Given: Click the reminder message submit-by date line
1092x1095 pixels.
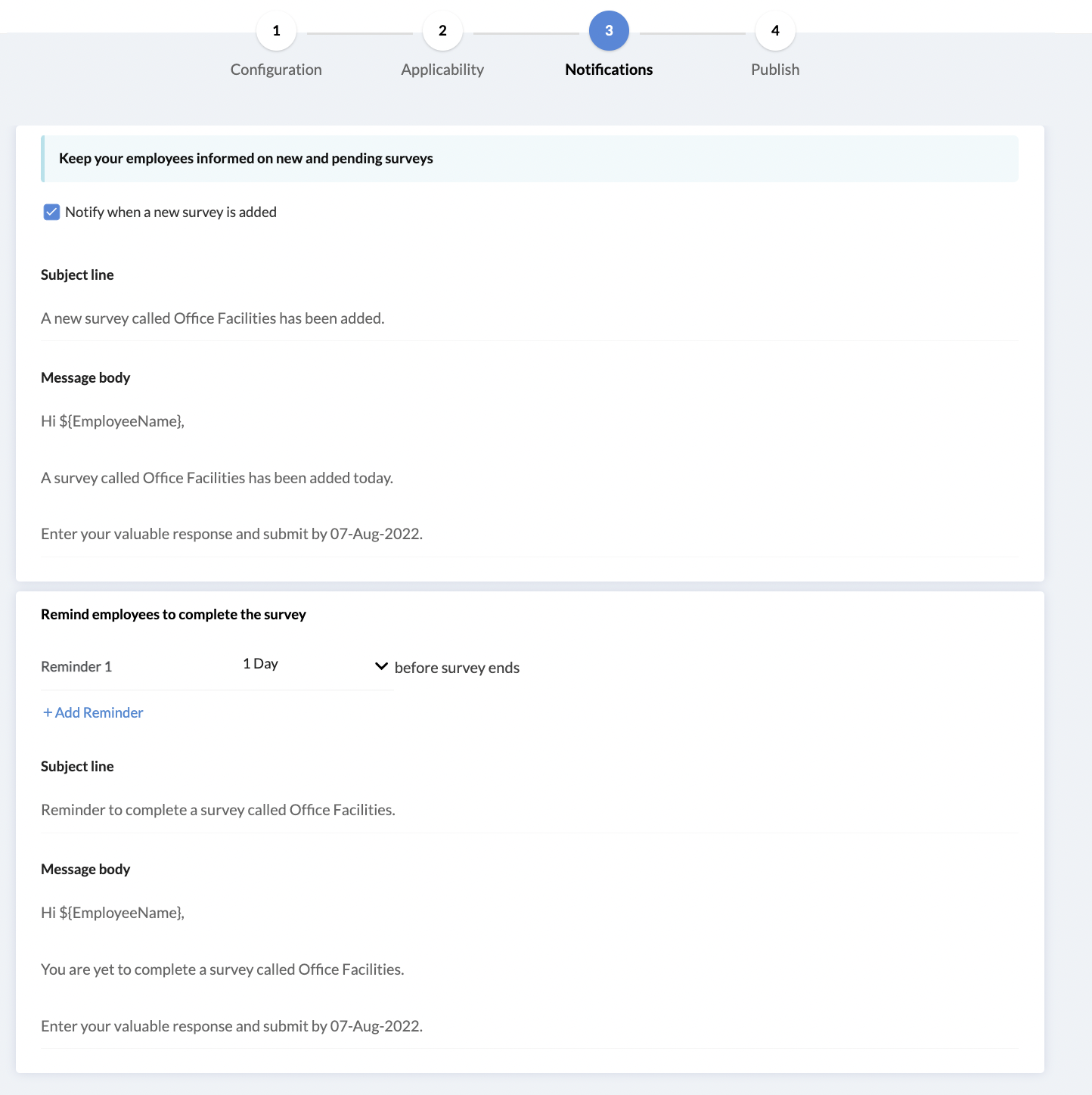Looking at the screenshot, I should [x=231, y=1026].
